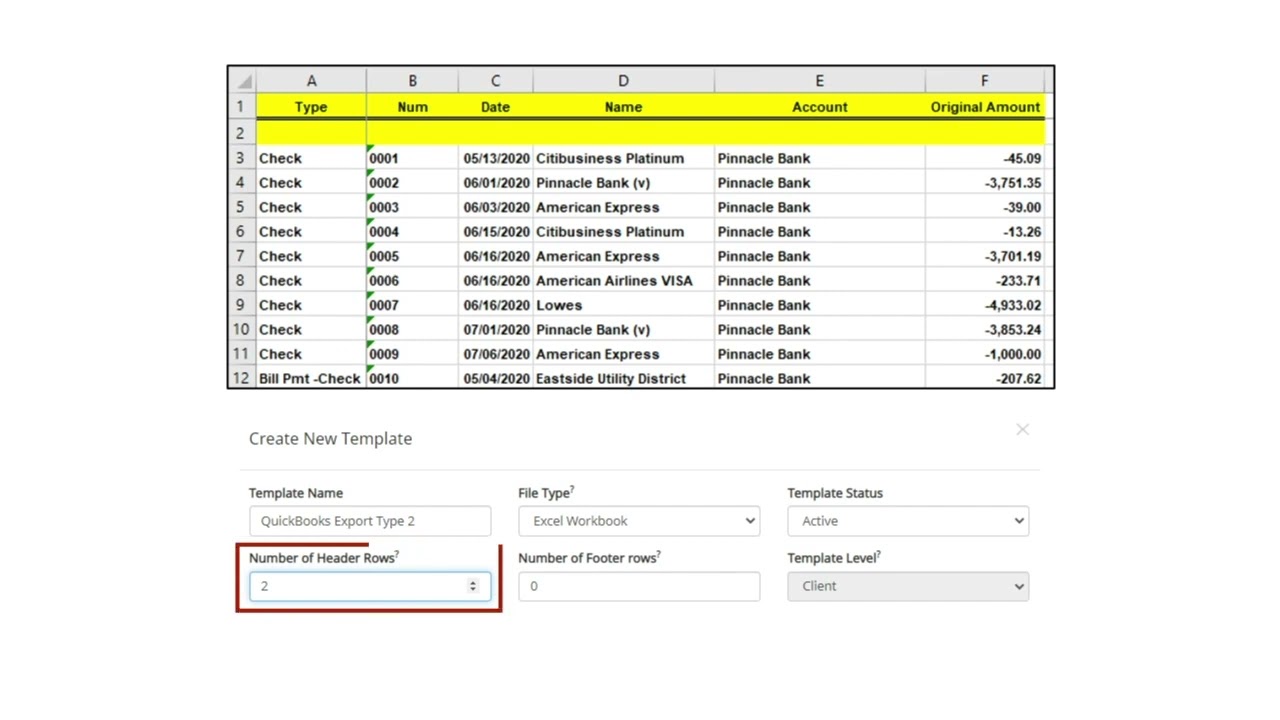Select column C header in spreadsheet
Image resolution: width=1280 pixels, height=720 pixels.
pos(495,81)
